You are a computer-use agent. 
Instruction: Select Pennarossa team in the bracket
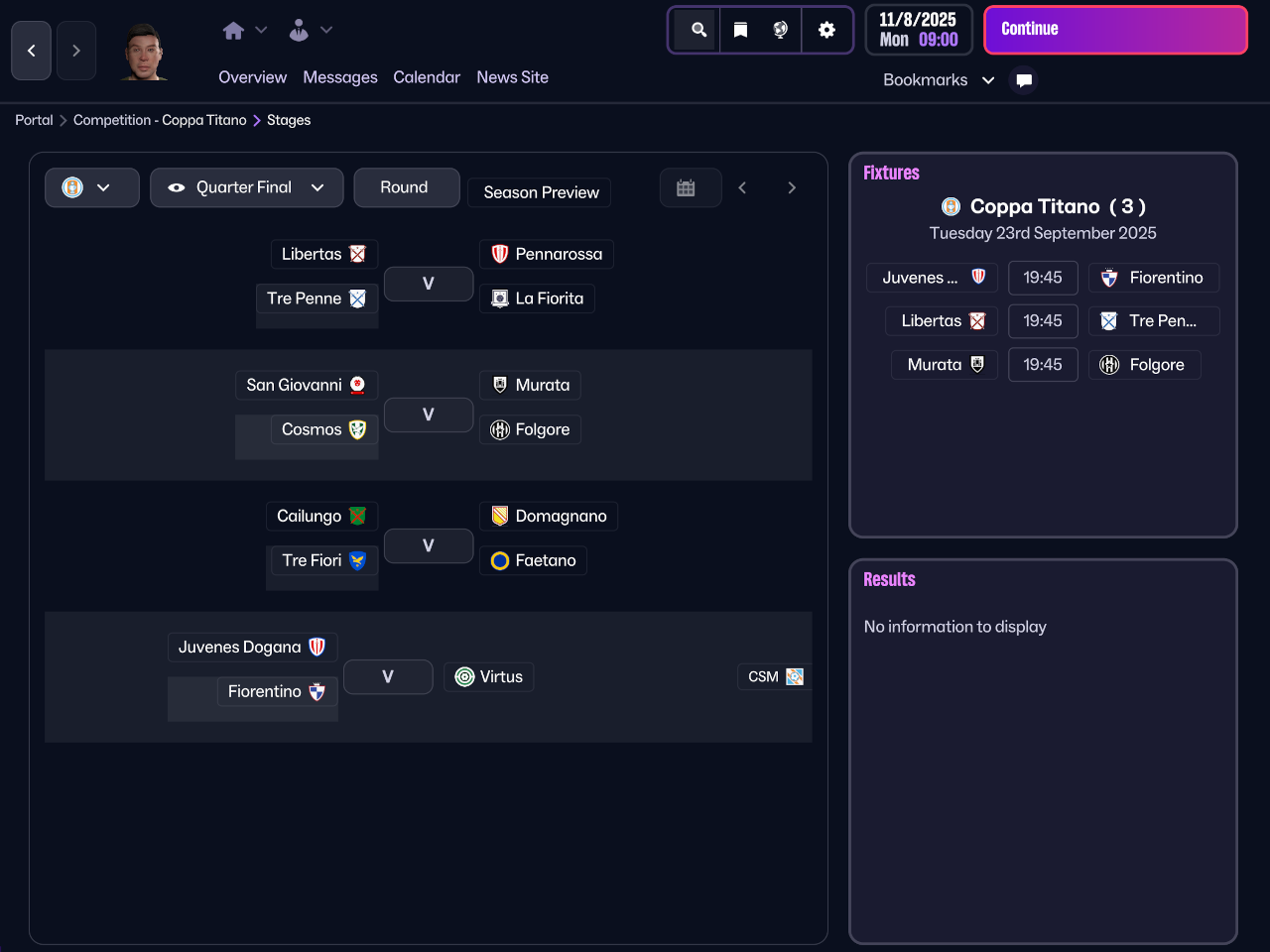[547, 254]
